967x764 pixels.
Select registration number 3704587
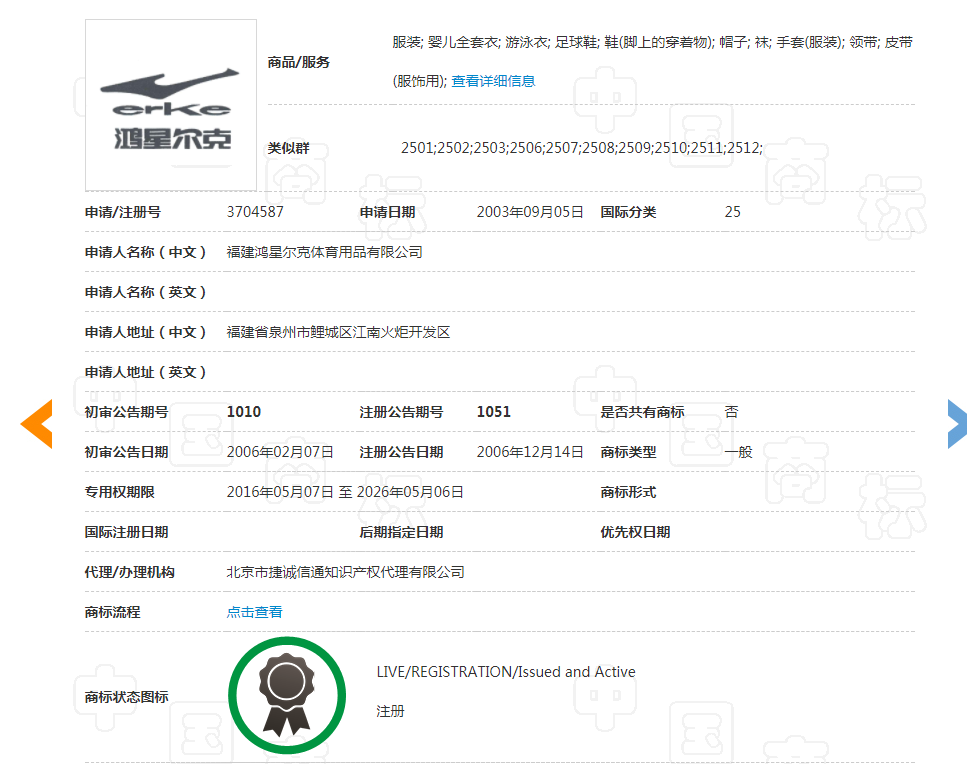click(x=255, y=212)
